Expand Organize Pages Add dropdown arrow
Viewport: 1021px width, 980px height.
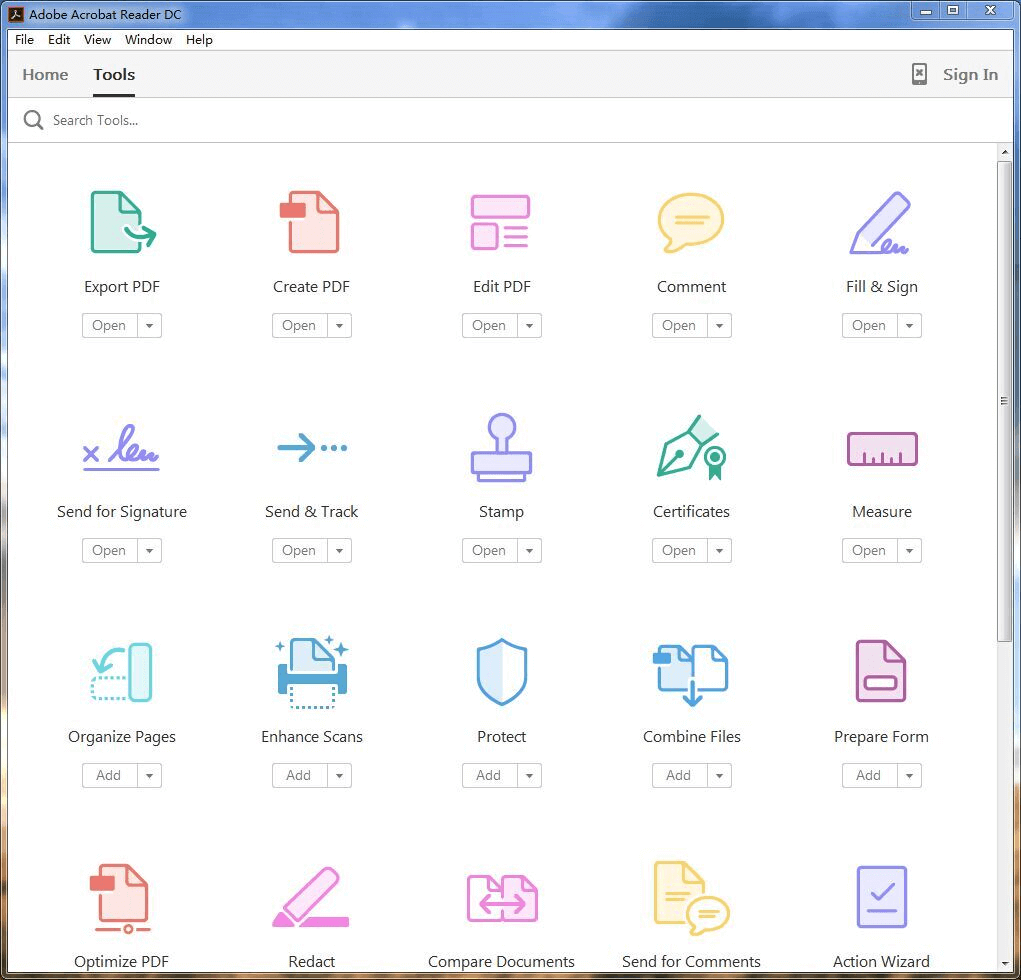149,776
